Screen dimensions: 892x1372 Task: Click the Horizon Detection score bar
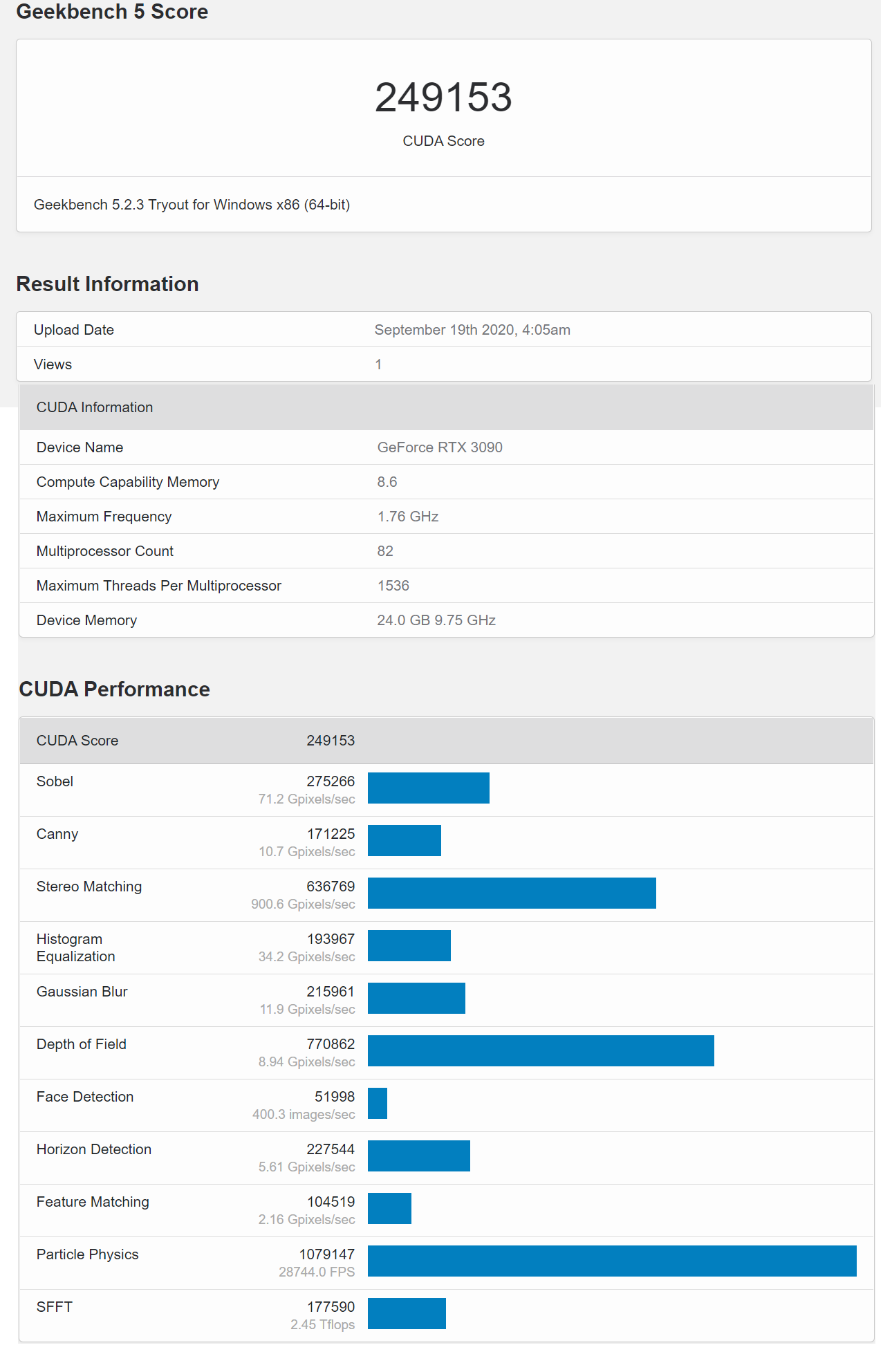(x=419, y=1156)
